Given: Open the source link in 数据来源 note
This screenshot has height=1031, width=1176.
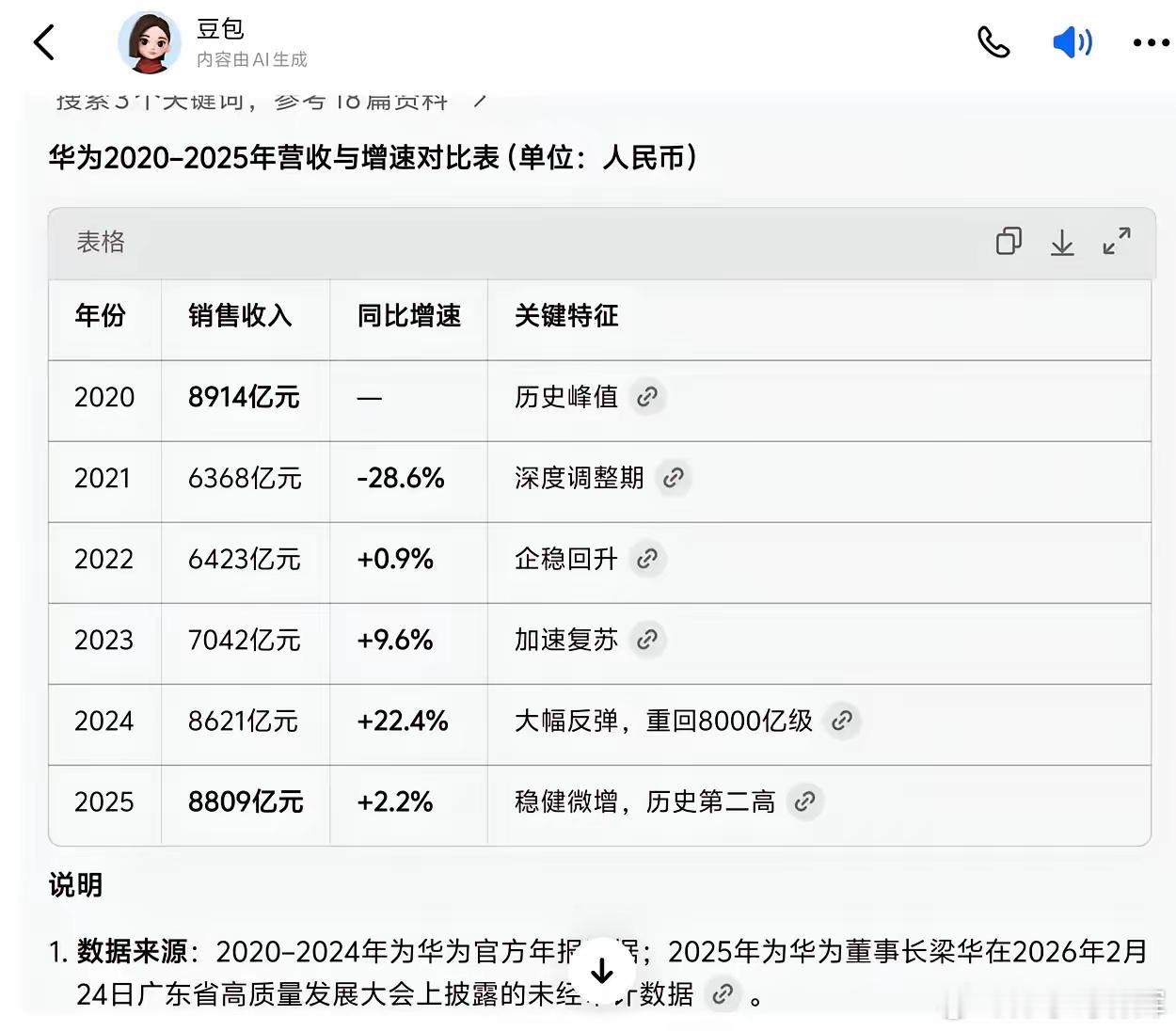Looking at the screenshot, I should coord(723,993).
